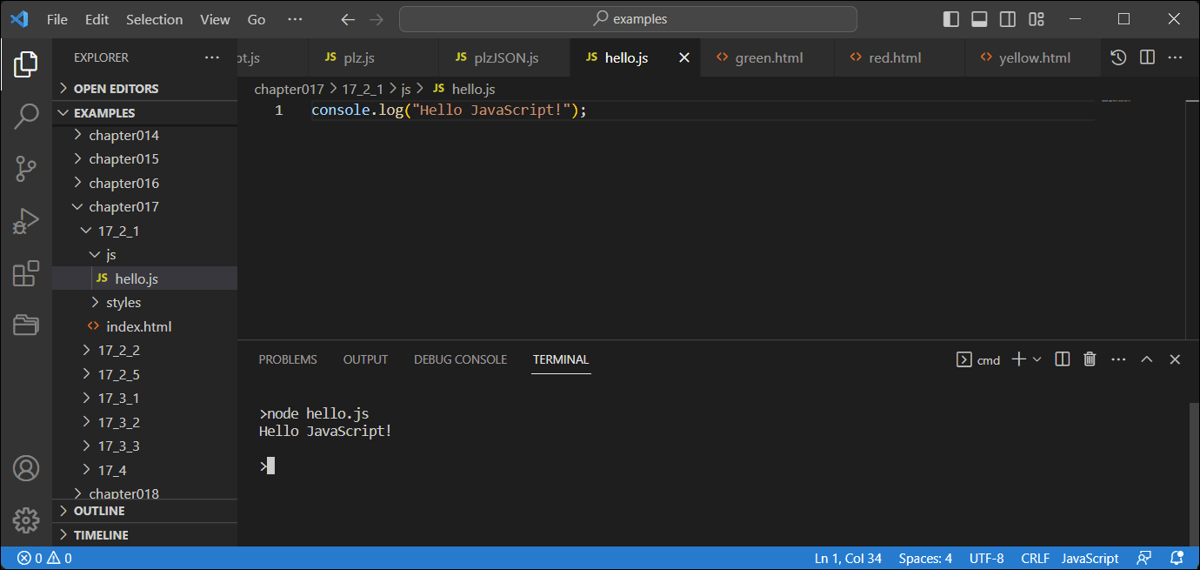Click the new terminal plus icon
Image resolution: width=1200 pixels, height=570 pixels.
point(1019,359)
